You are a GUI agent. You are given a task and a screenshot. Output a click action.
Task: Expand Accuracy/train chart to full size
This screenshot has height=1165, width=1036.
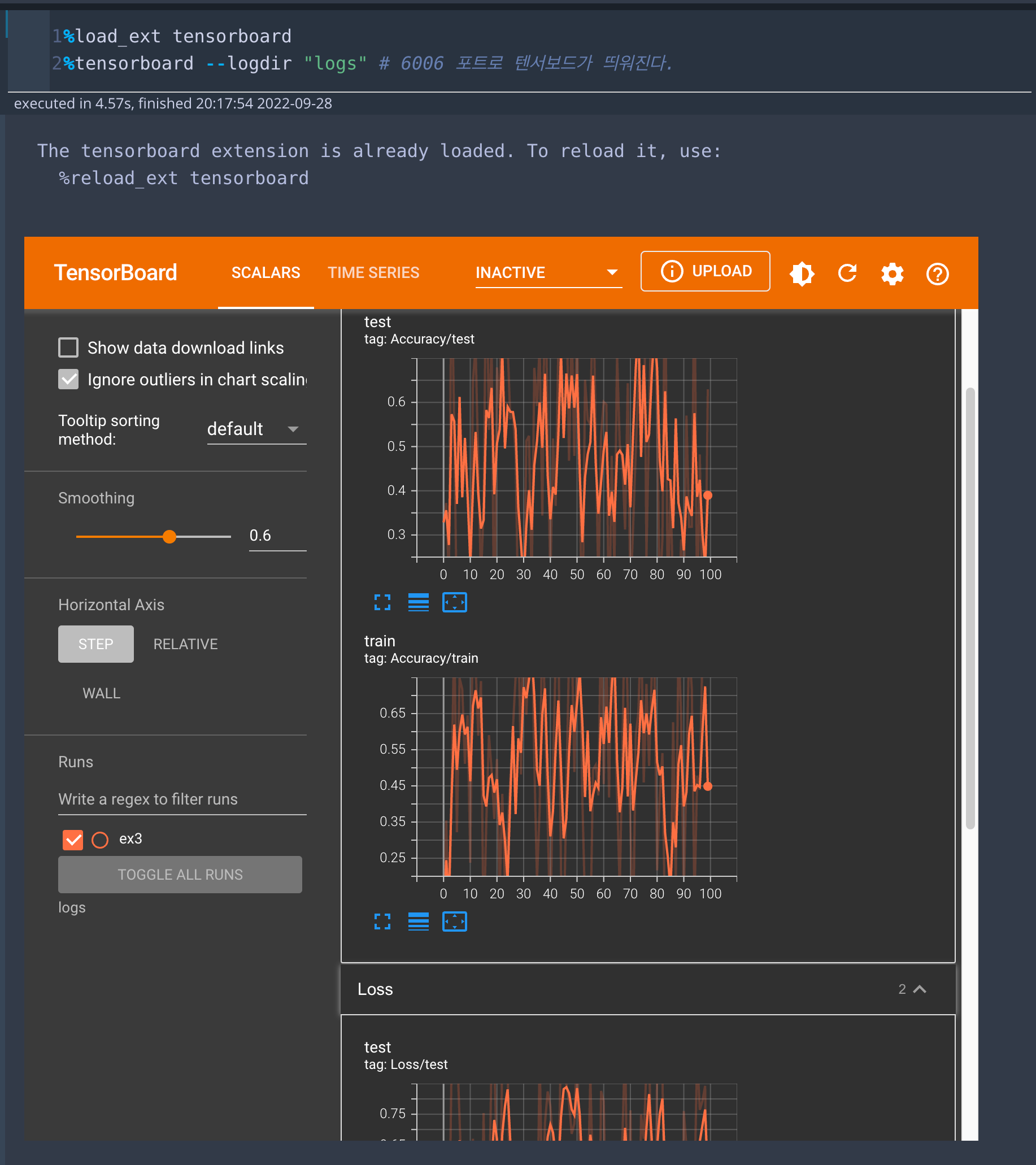click(382, 921)
